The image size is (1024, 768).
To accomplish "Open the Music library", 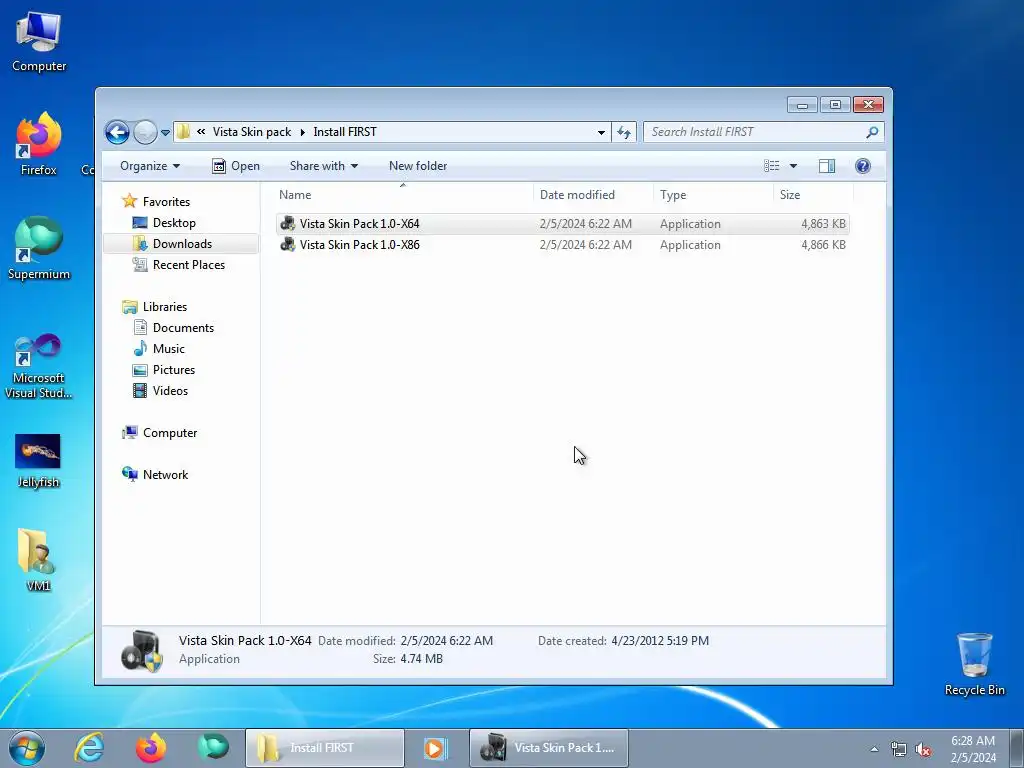I will 168,349.
